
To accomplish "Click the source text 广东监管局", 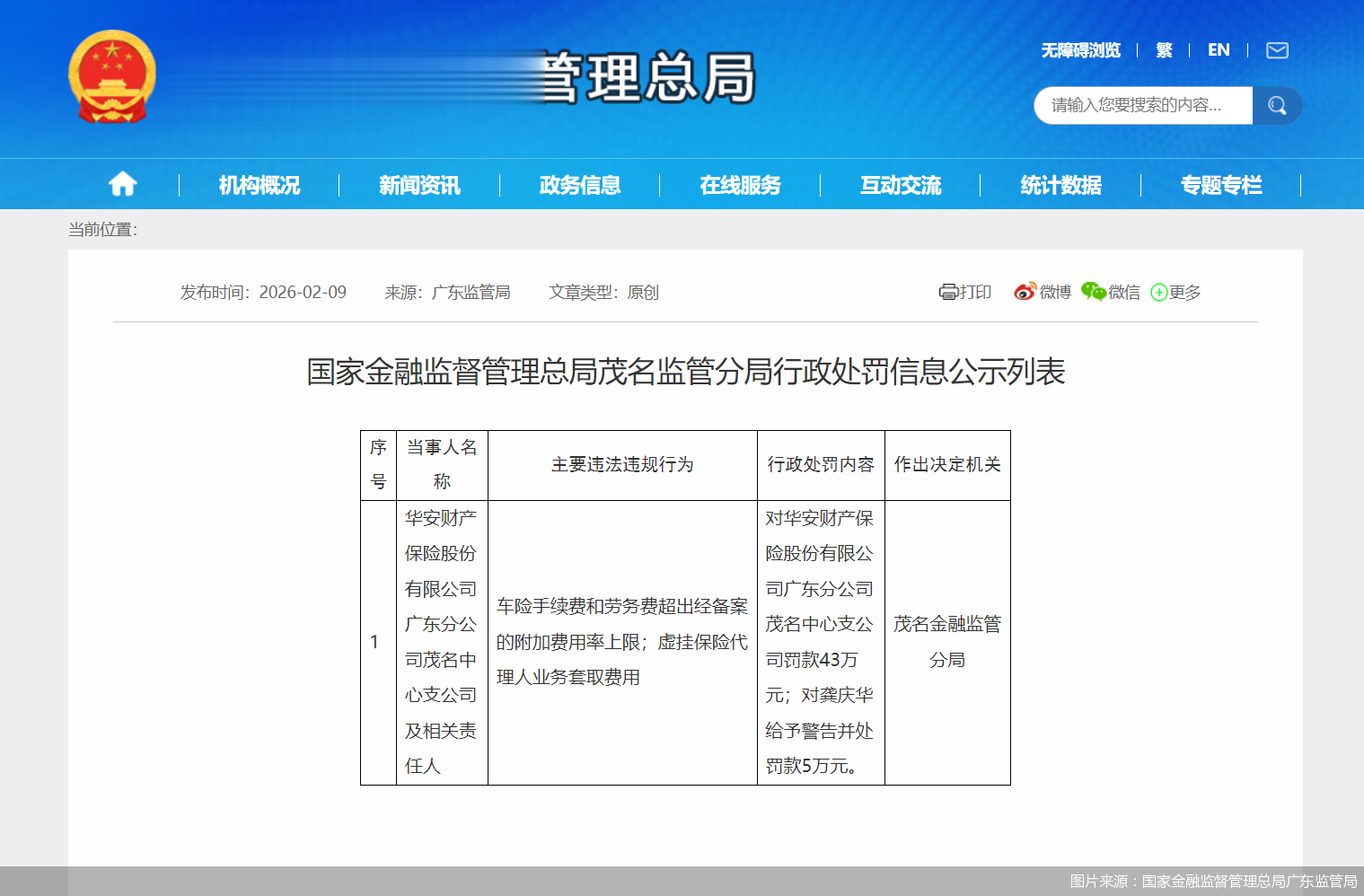I will tap(471, 292).
